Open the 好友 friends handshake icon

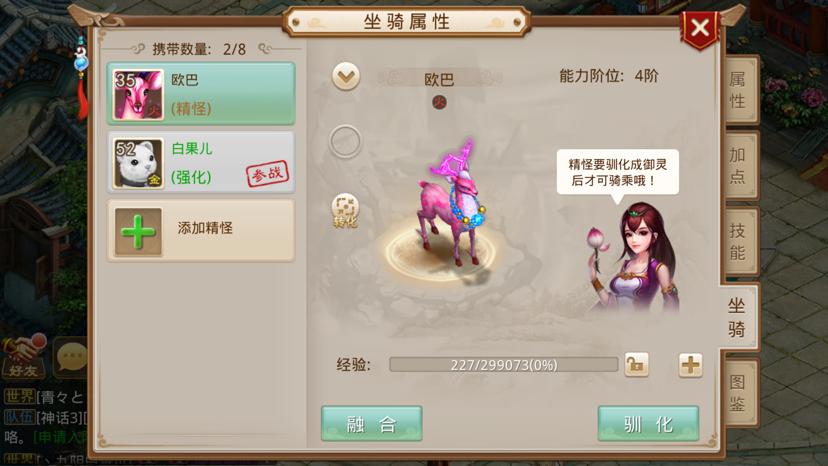tap(23, 357)
